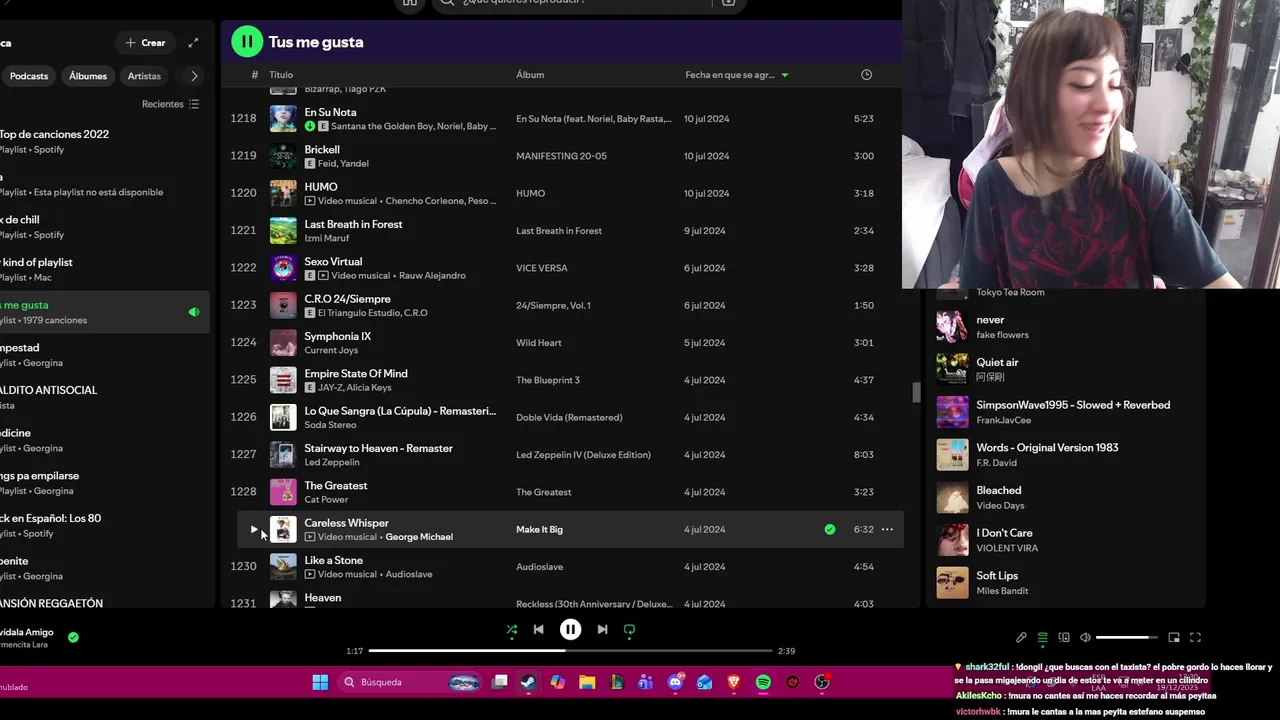
Task: Pause playback using the green header button
Action: (246, 42)
